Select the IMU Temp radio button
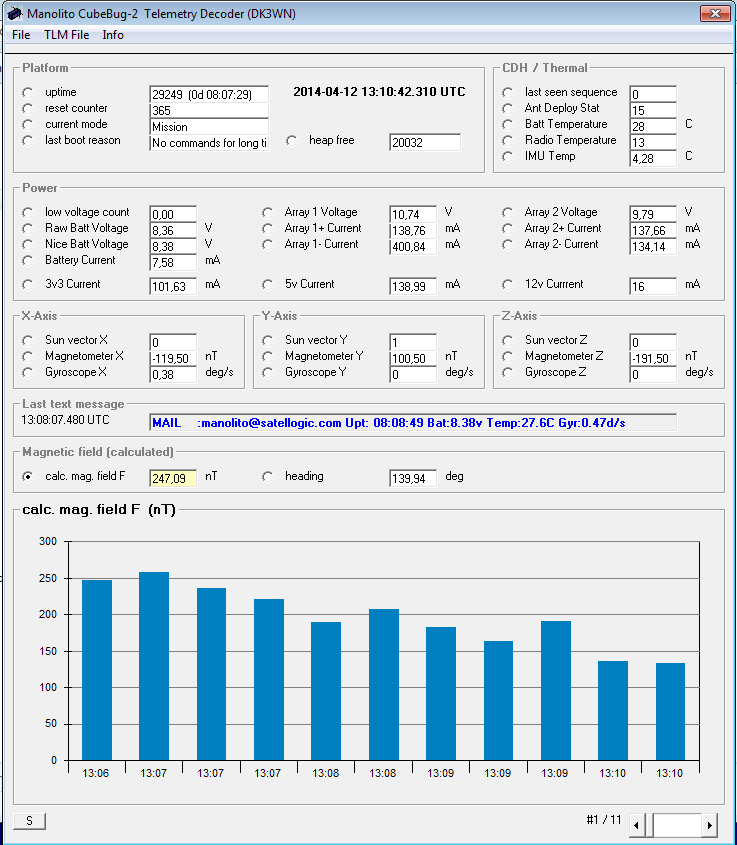737x845 pixels. [507, 156]
